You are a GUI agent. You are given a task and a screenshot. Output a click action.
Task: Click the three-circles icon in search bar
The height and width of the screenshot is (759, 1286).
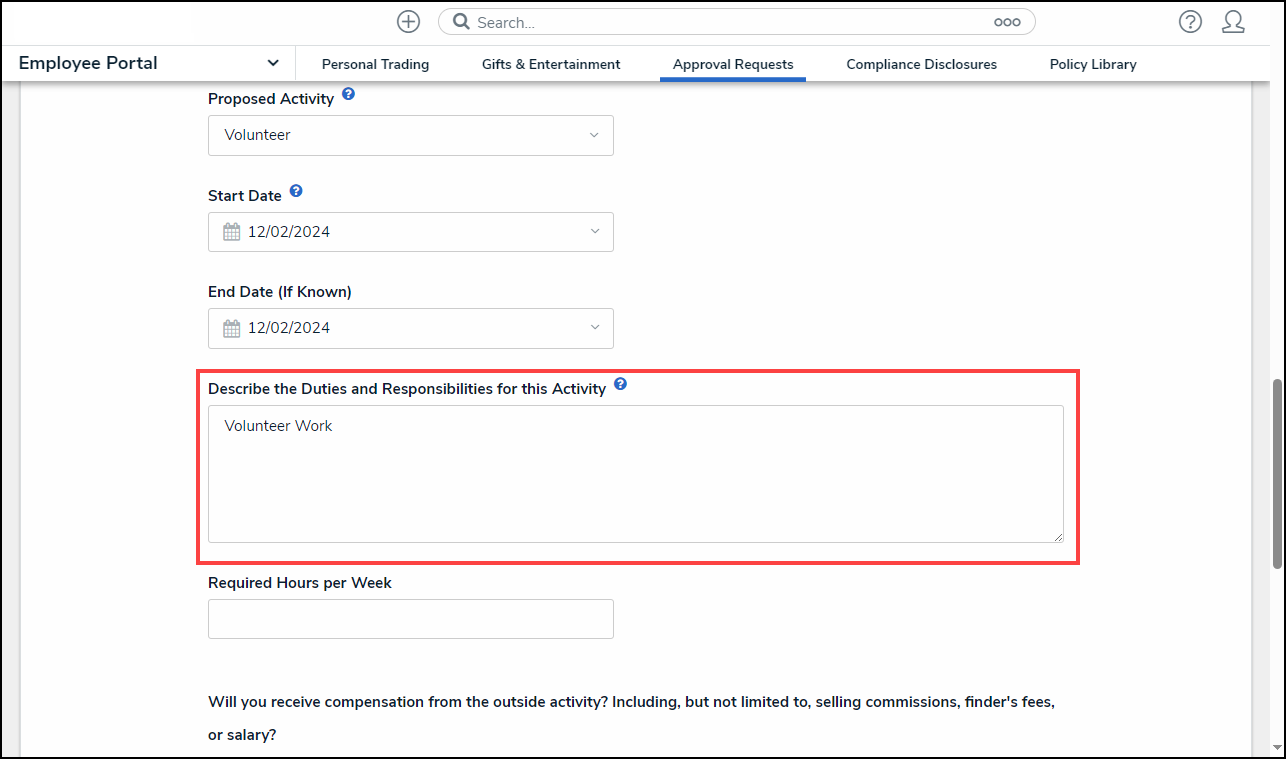(1007, 22)
